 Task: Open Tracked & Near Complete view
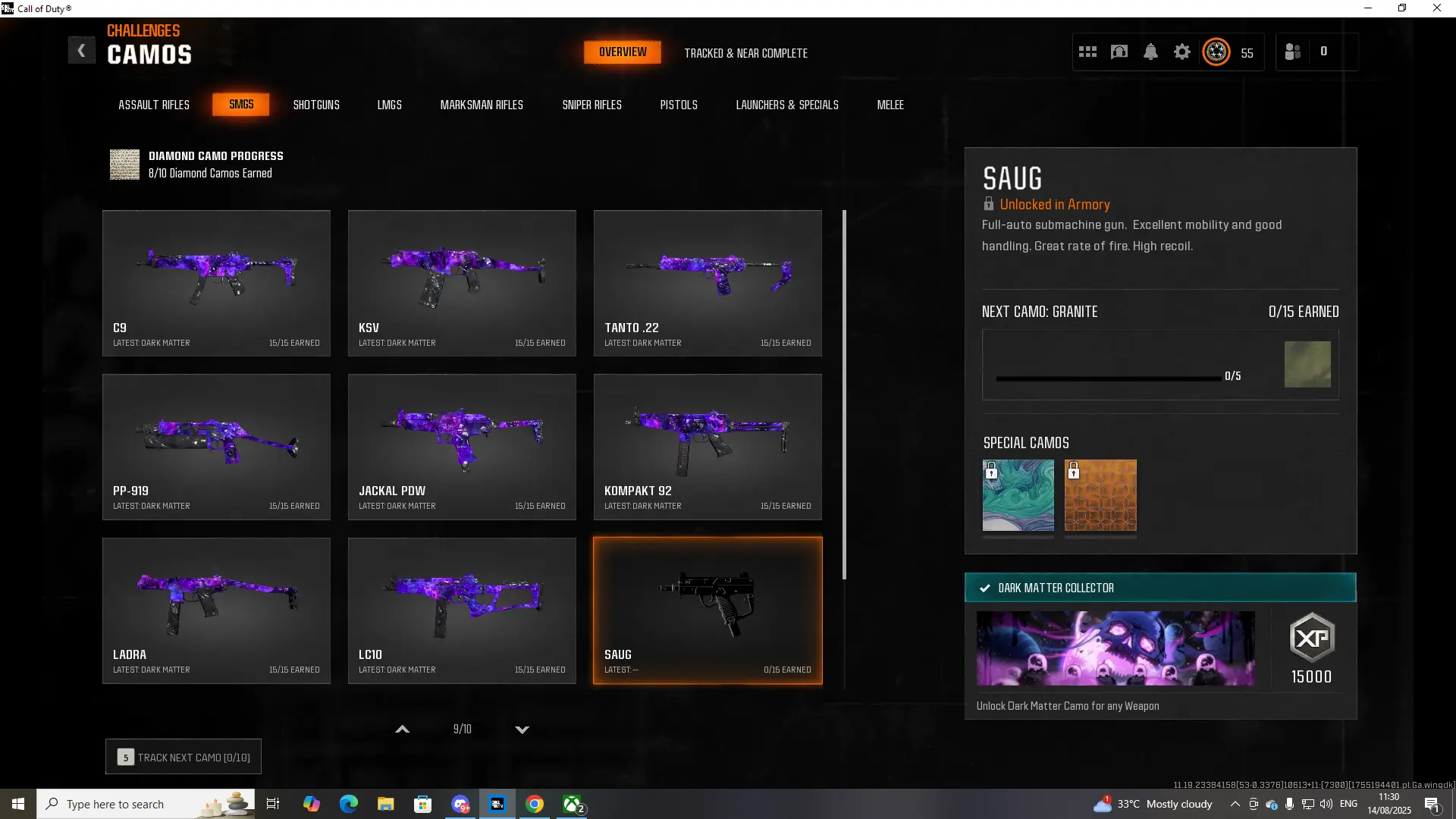pyautogui.click(x=745, y=53)
